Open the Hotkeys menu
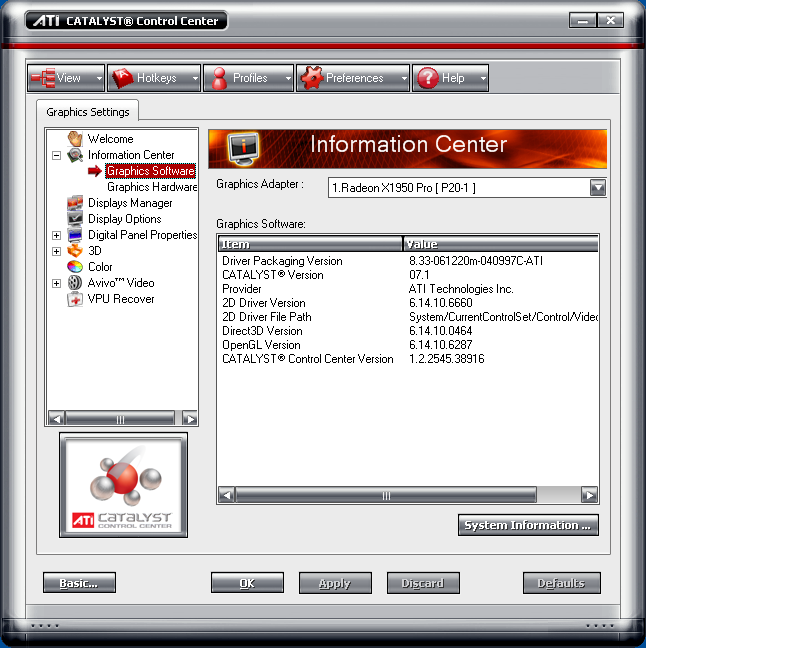The height and width of the screenshot is (648, 800). (154, 78)
